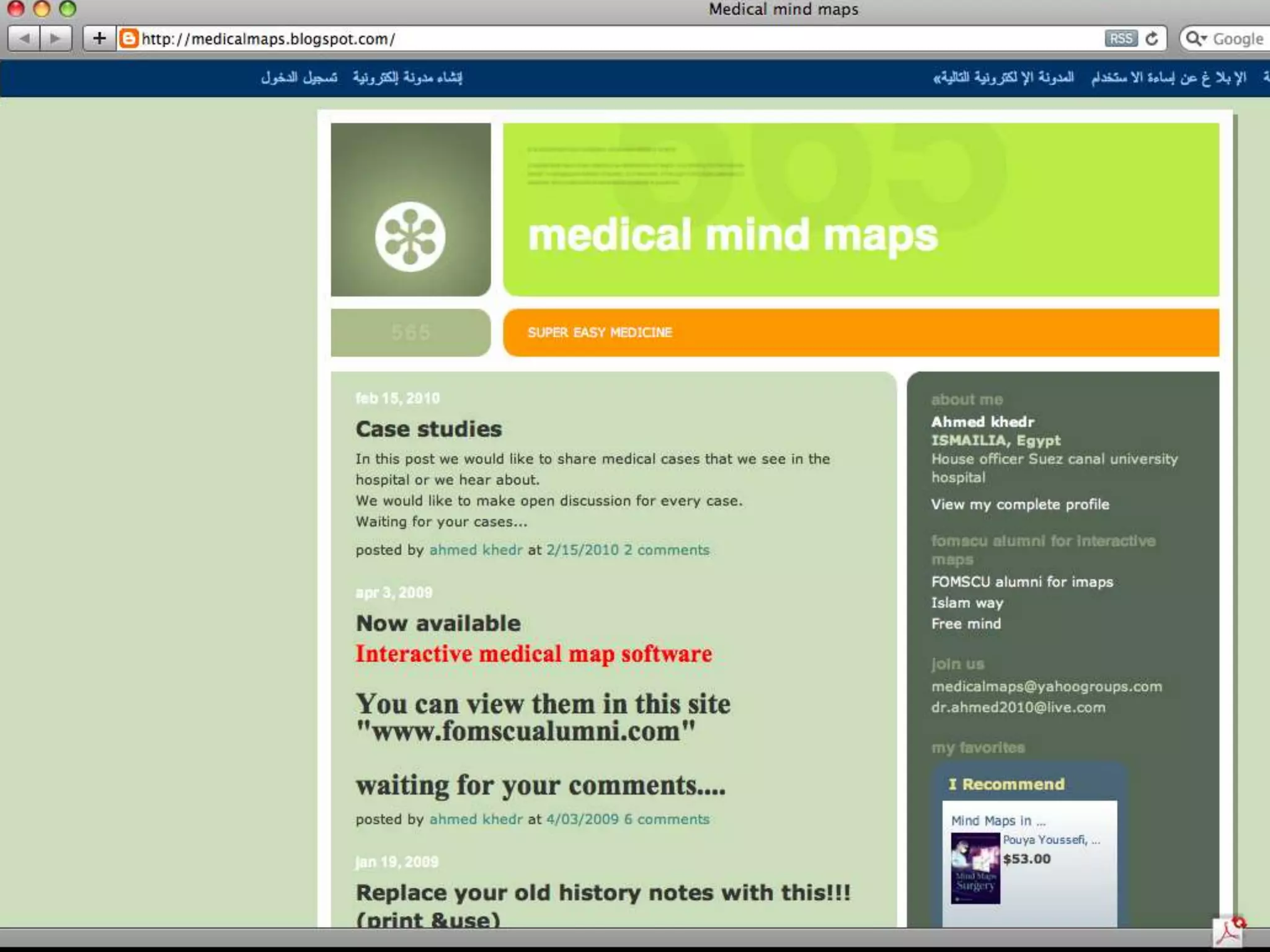
Task: Open the 2 comments link
Action: [x=666, y=550]
